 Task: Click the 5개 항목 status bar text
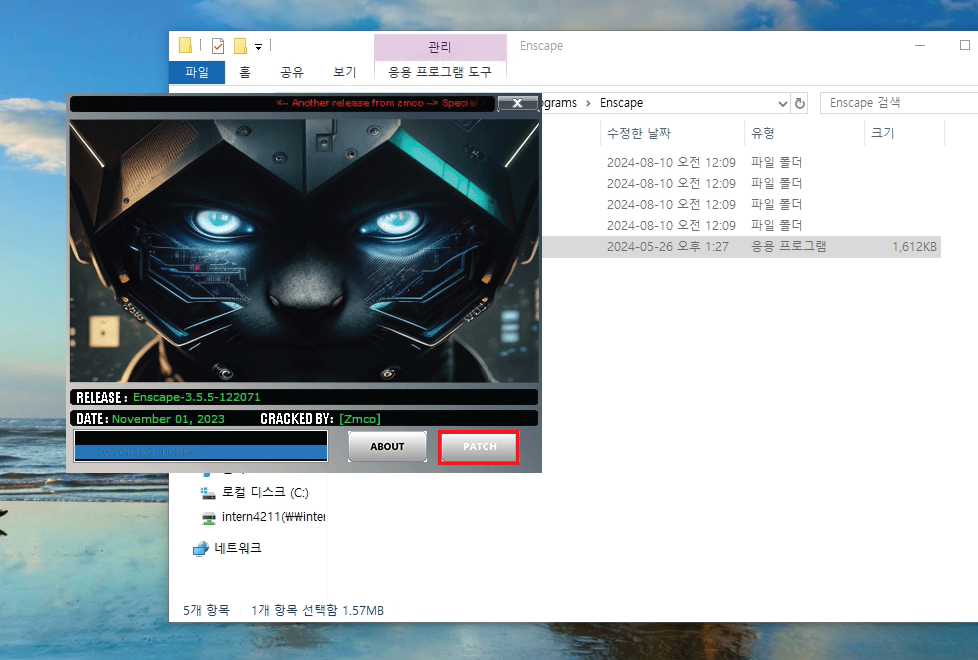pyautogui.click(x=206, y=610)
